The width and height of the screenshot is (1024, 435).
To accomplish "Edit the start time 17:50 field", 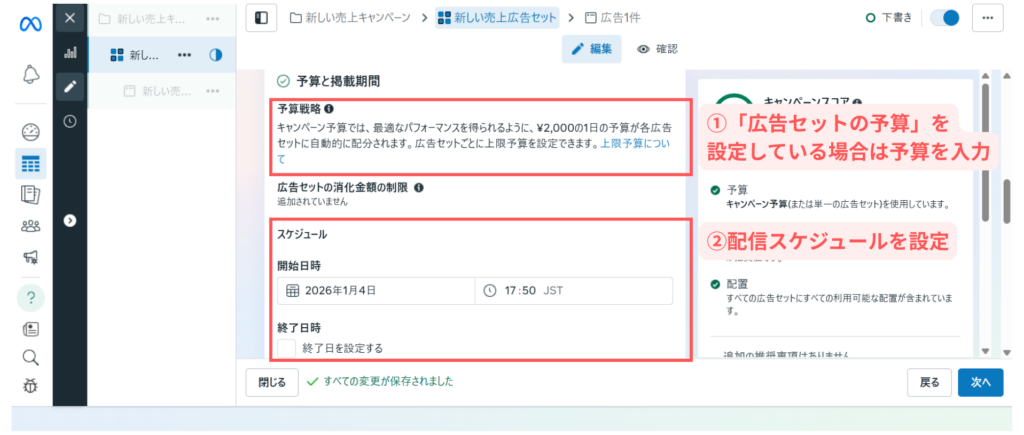I will [574, 291].
